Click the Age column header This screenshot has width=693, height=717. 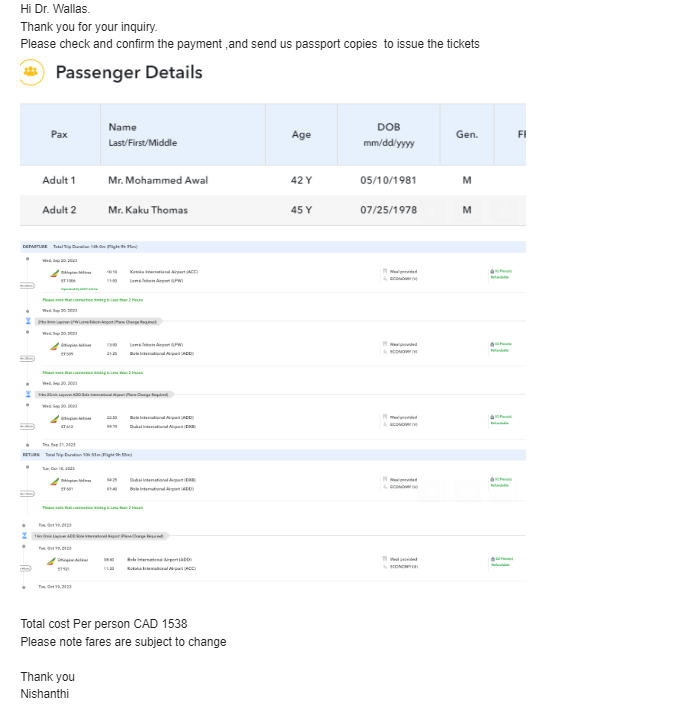[x=301, y=135]
